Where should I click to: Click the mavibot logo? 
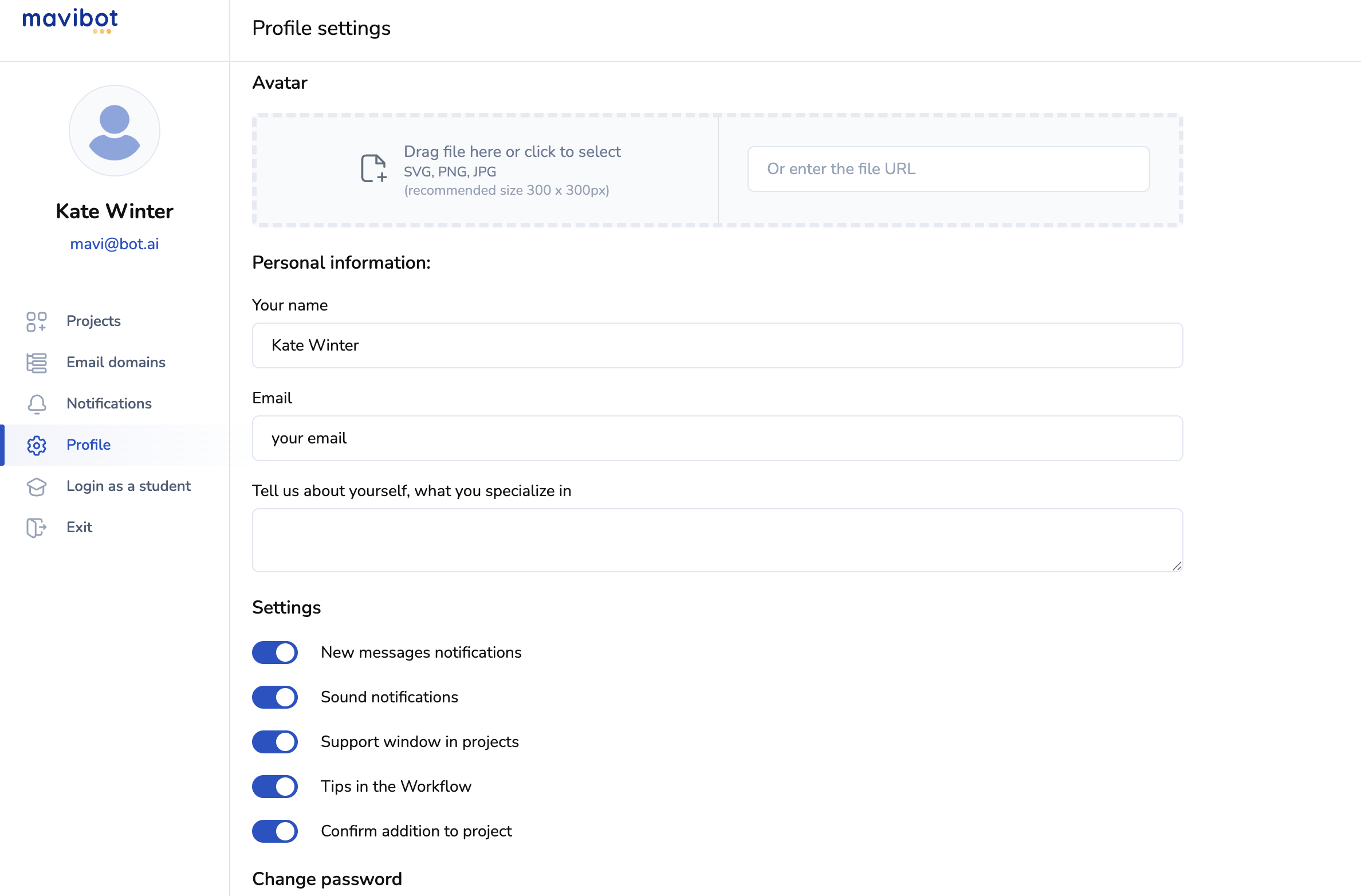[x=70, y=21]
